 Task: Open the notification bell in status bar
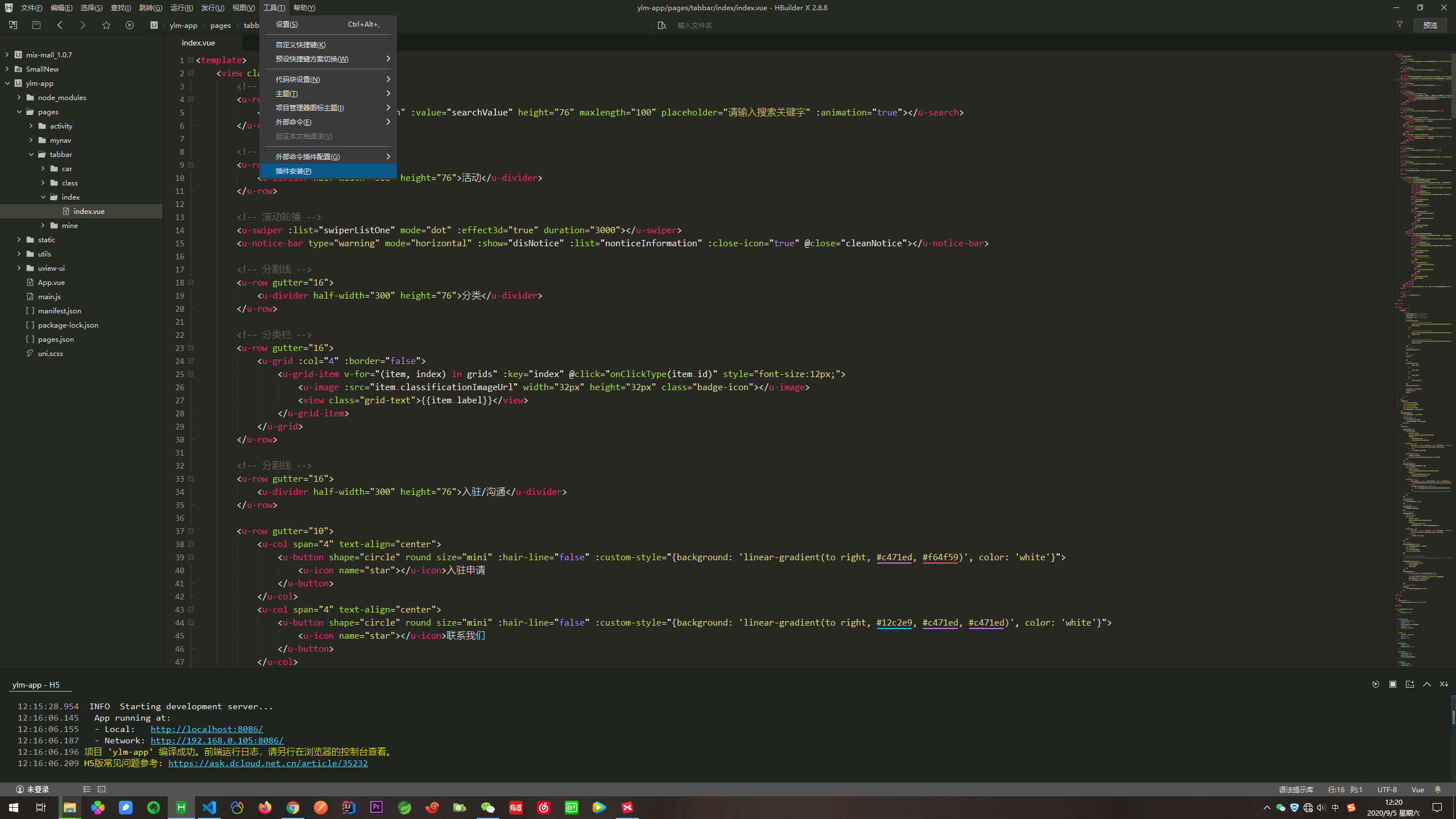(1438, 789)
